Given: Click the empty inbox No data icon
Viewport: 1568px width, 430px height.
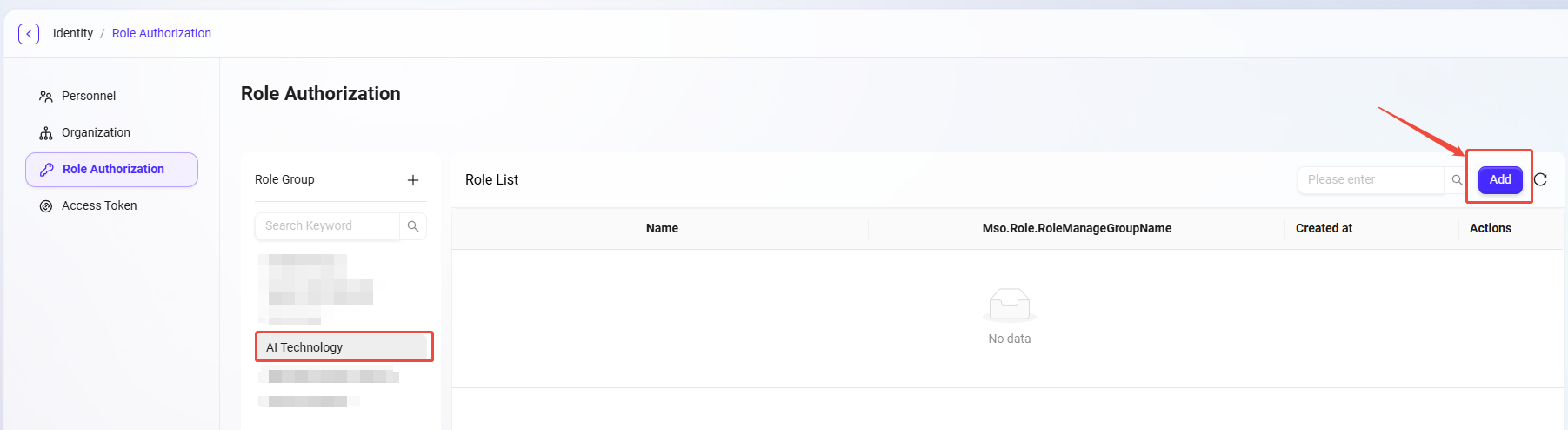Looking at the screenshot, I should (x=1009, y=305).
